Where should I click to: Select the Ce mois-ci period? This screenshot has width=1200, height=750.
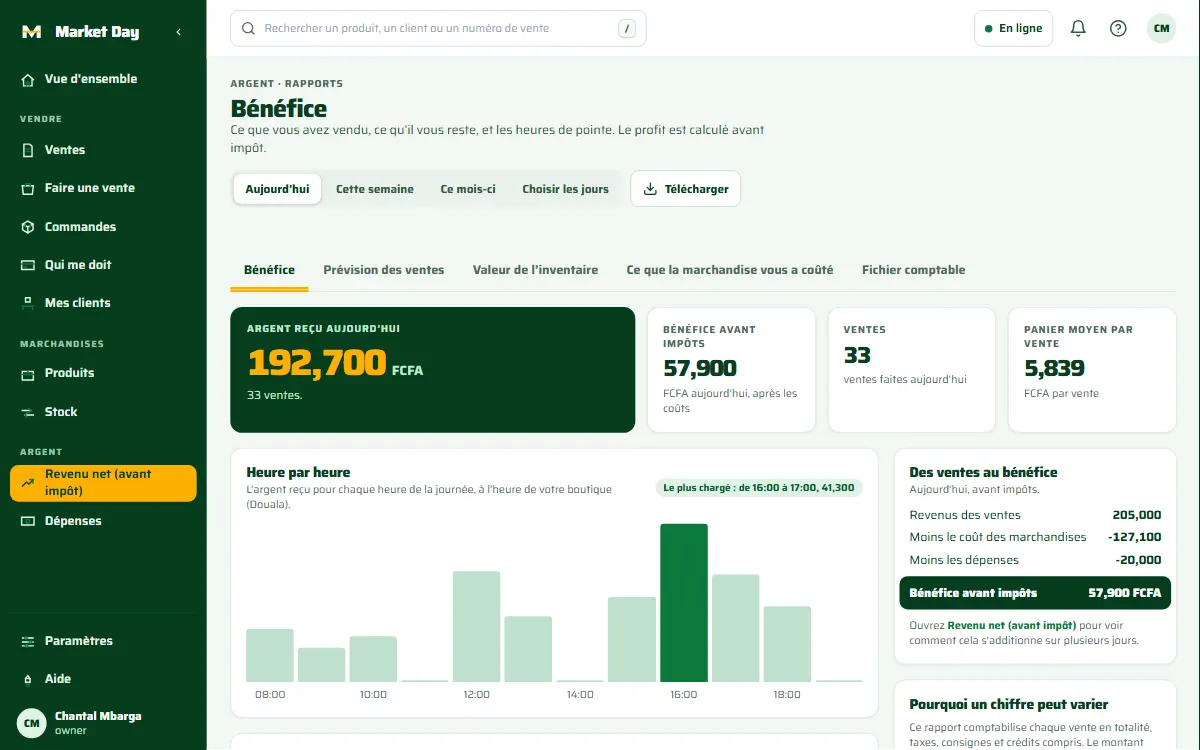point(468,189)
